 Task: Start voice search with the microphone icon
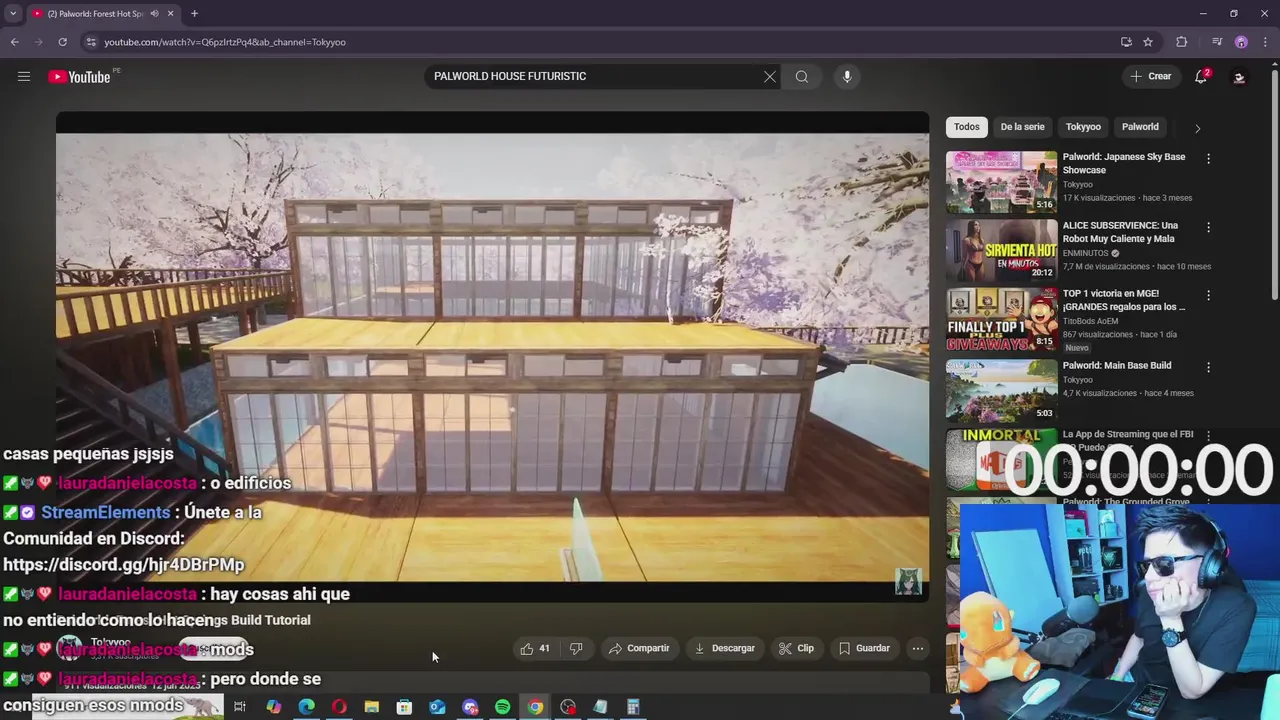(x=847, y=76)
